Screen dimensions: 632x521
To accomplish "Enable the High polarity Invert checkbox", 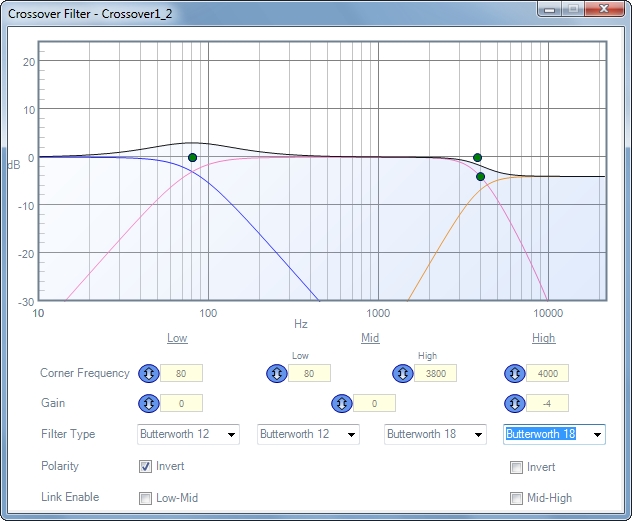I will [x=516, y=467].
